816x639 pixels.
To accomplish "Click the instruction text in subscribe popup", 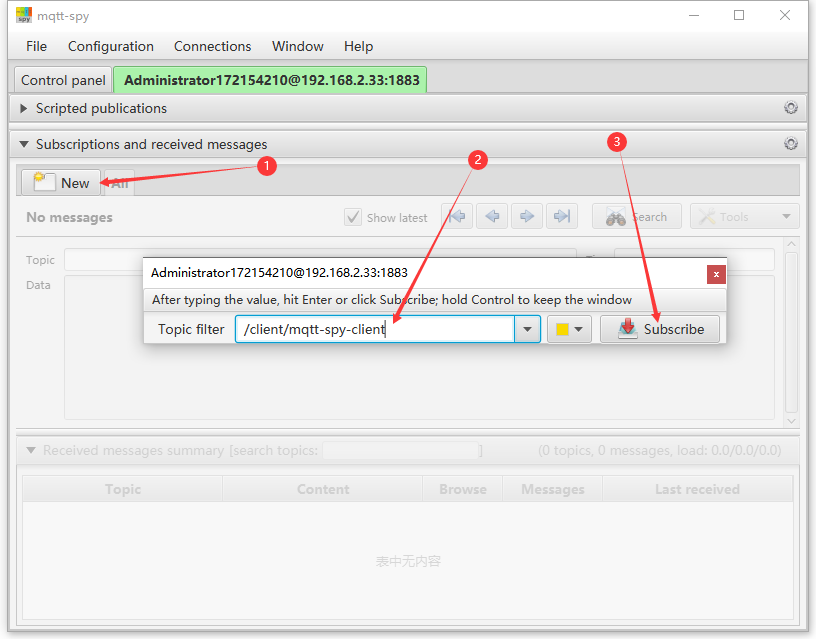I will click(x=391, y=300).
